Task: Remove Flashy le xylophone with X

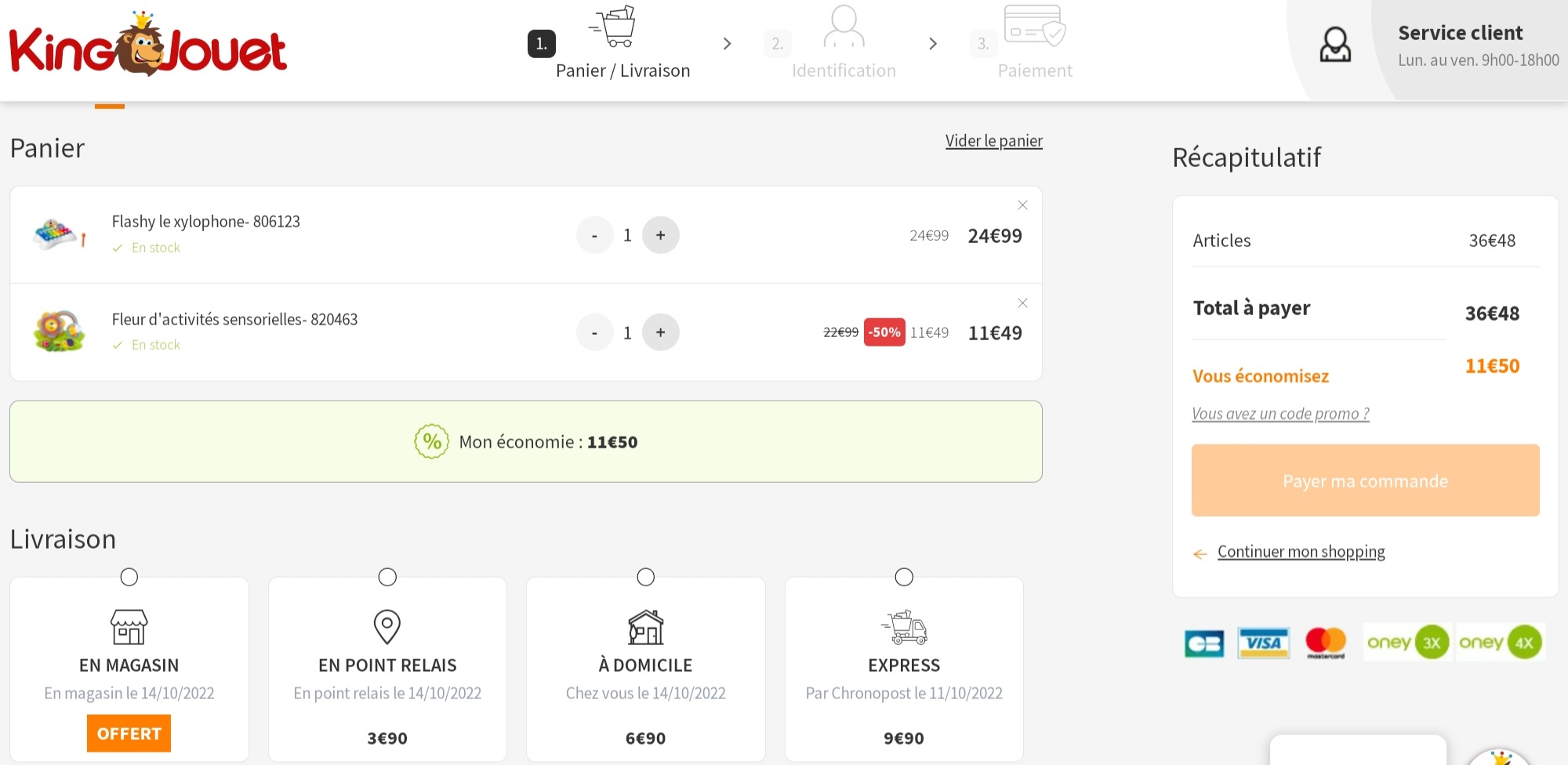Action: pos(1022,205)
